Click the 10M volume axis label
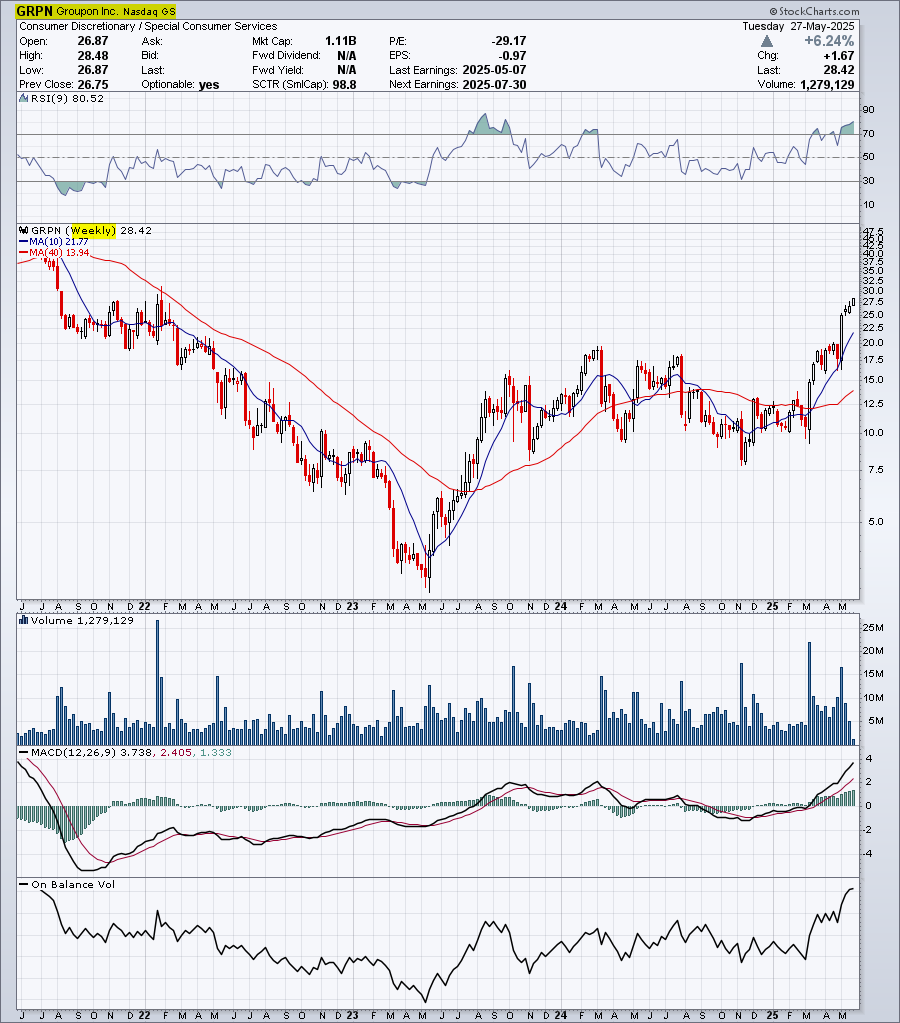Image resolution: width=900 pixels, height=1023 pixels. coord(873,697)
